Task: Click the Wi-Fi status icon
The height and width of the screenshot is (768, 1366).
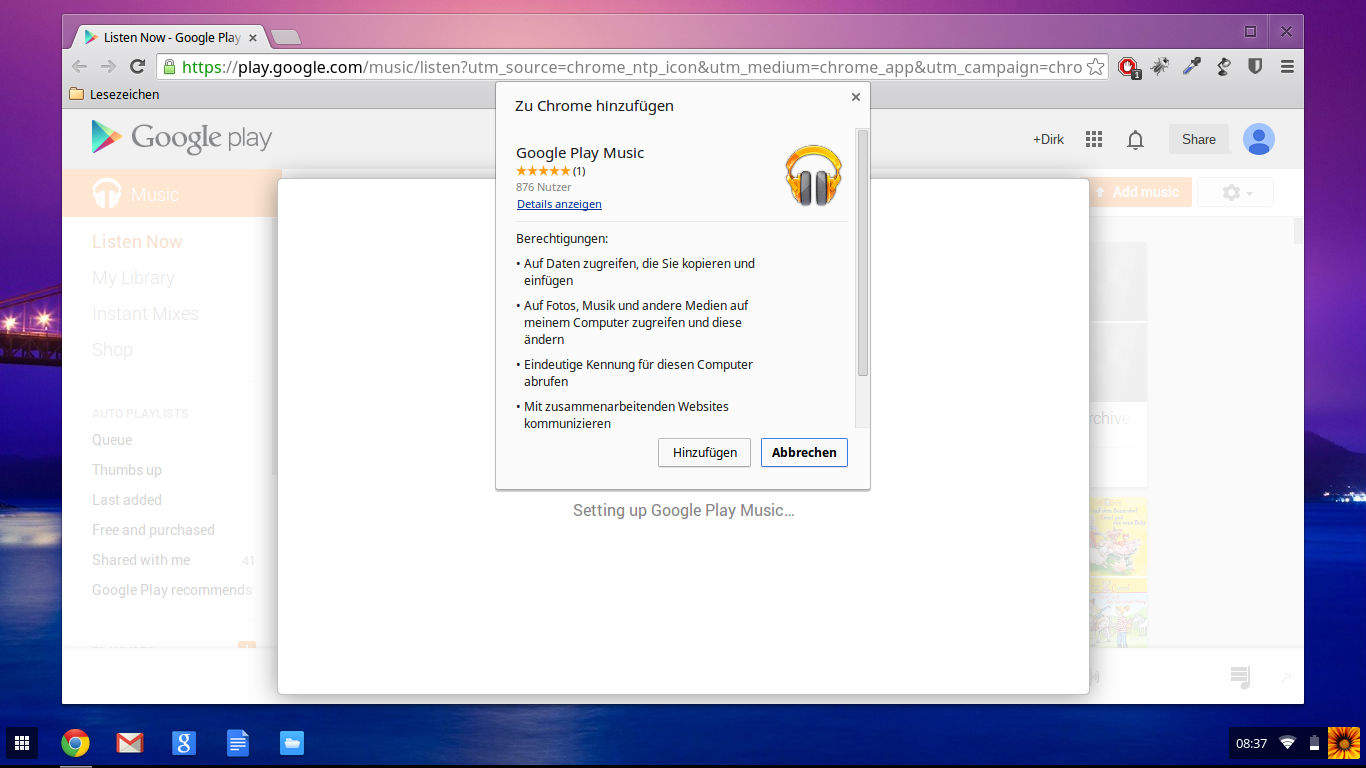Action: click(1287, 743)
